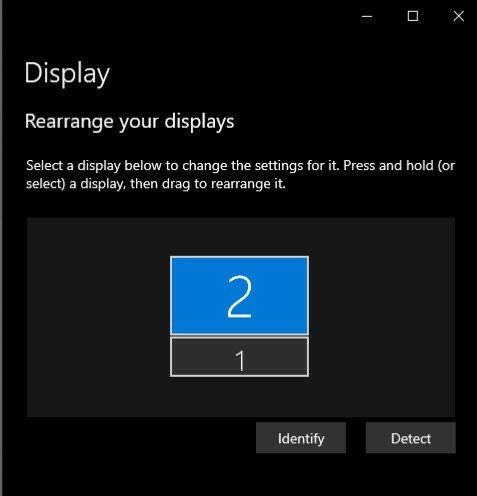The width and height of the screenshot is (477, 496).
Task: Minimize the Display settings window
Action: 367,16
